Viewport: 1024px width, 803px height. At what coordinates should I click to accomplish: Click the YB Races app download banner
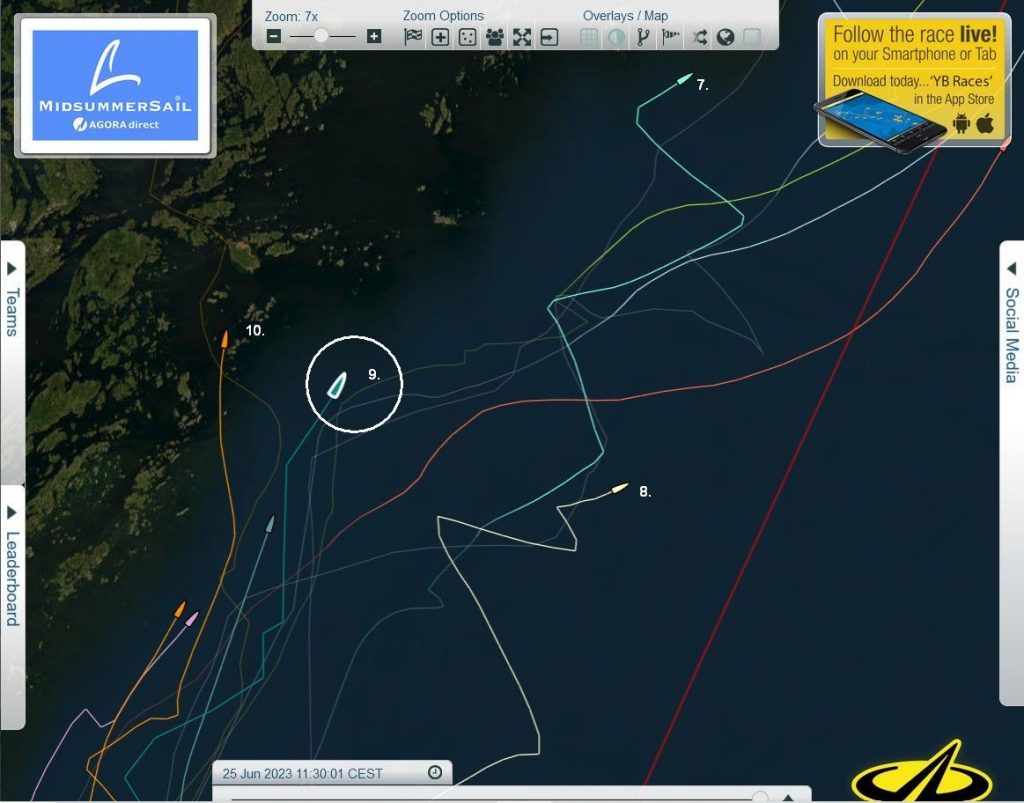coord(914,79)
